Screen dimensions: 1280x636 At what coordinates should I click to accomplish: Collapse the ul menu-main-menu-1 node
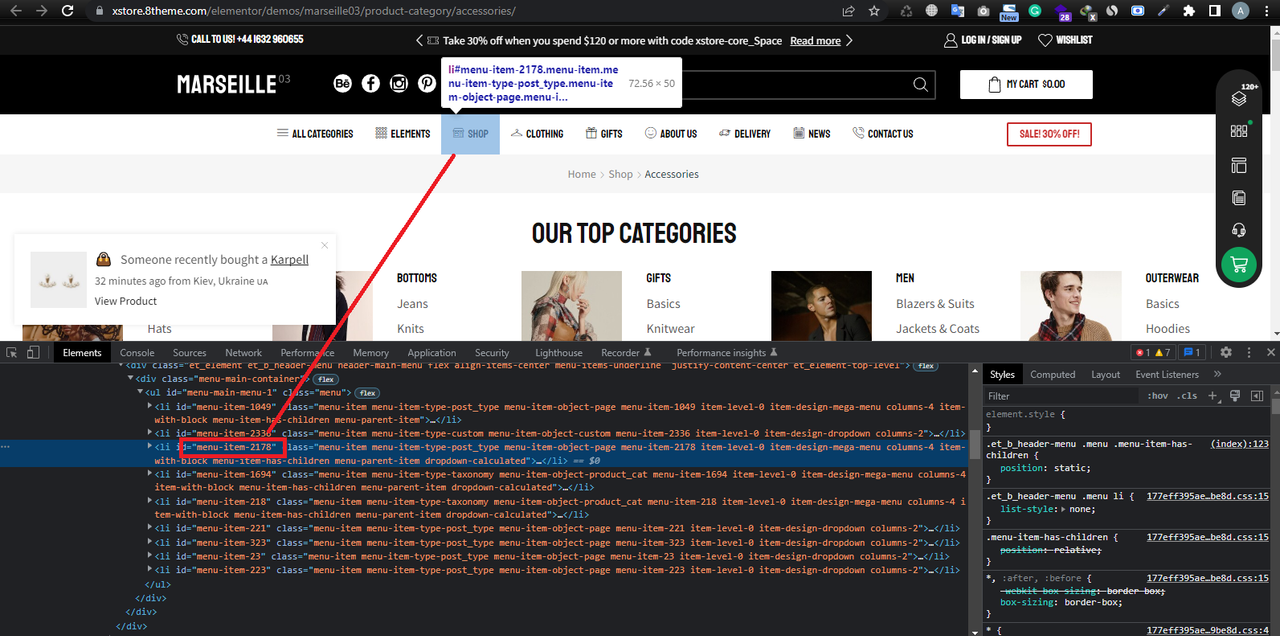coord(140,392)
